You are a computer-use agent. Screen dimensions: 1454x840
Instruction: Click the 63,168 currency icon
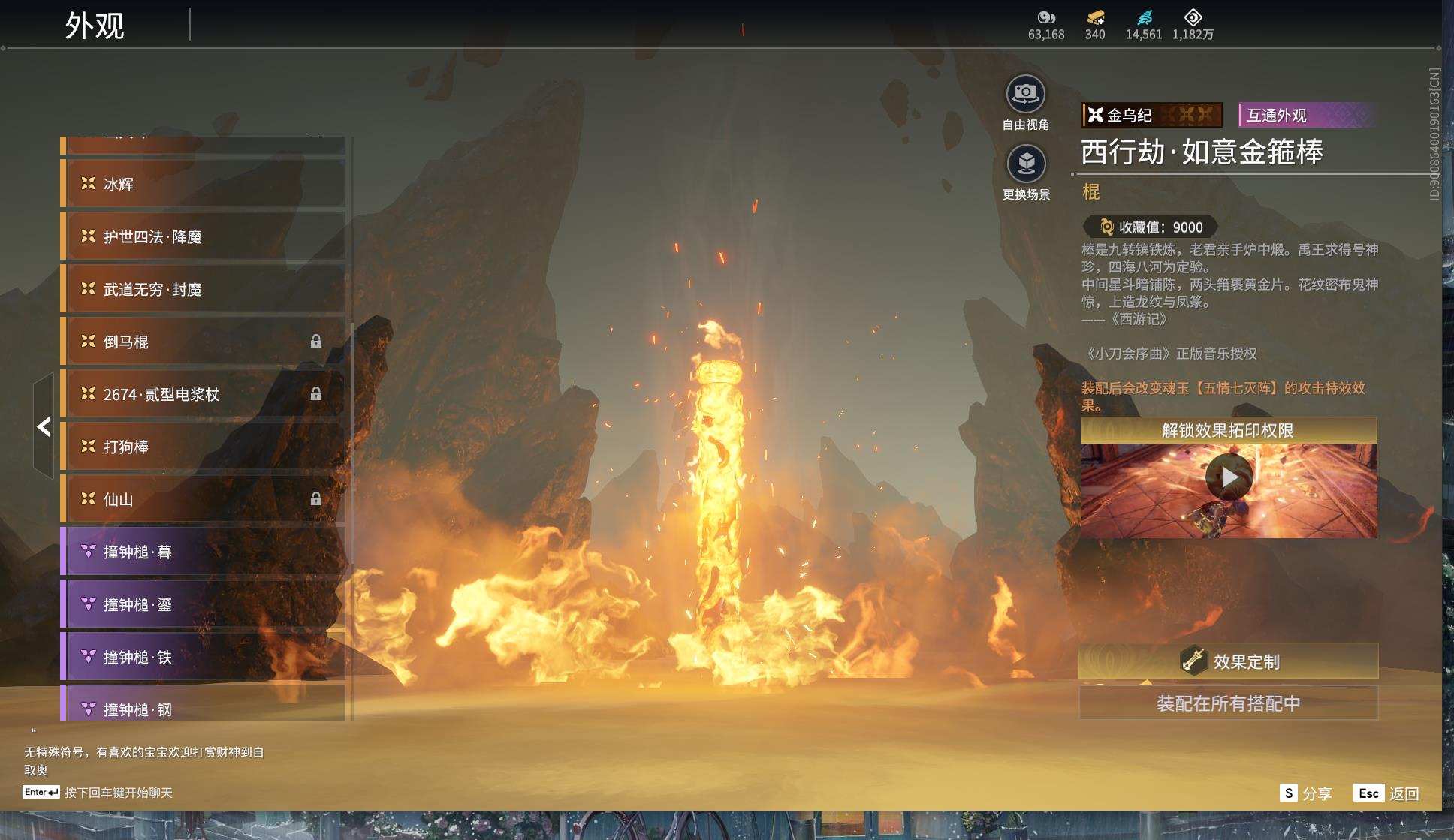1046,17
